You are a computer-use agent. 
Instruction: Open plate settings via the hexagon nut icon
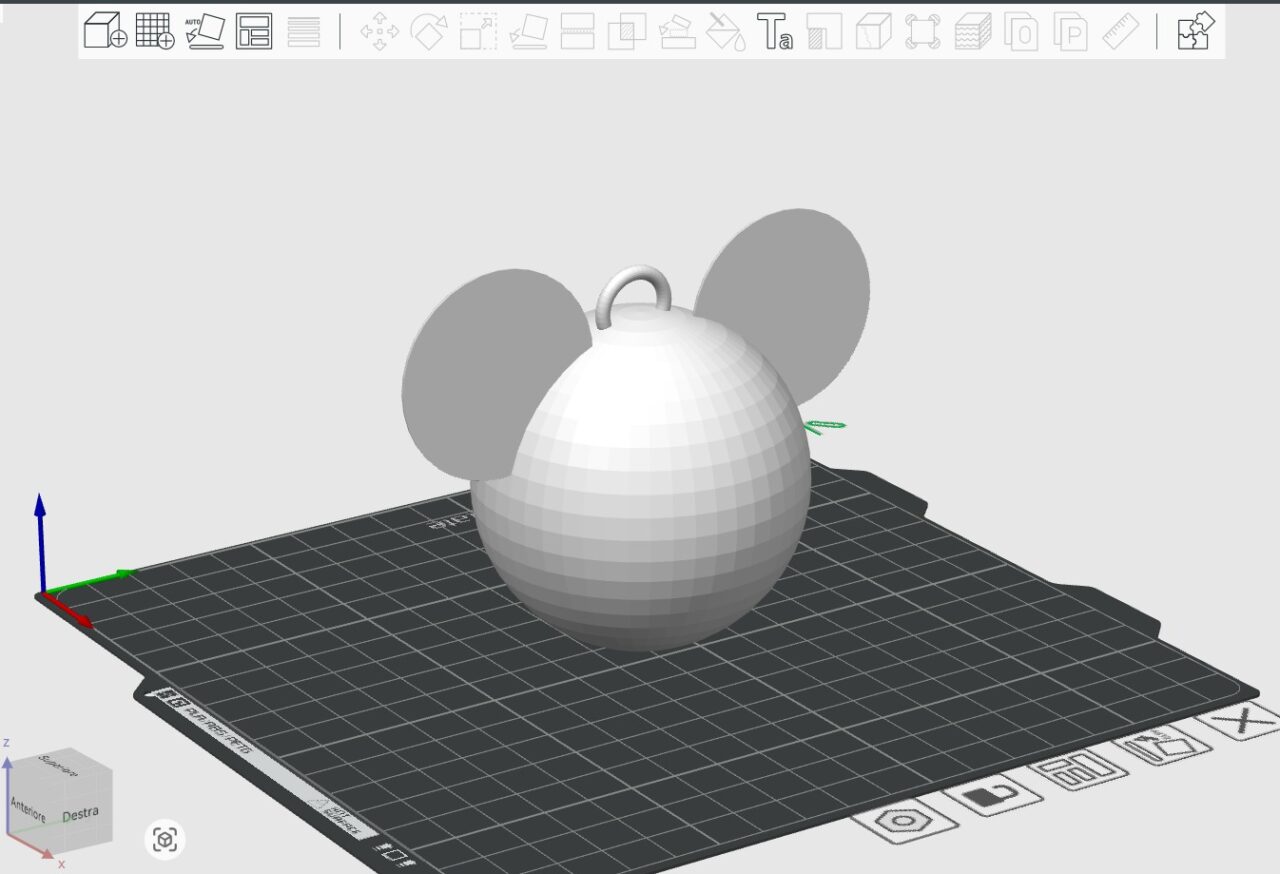pos(905,822)
